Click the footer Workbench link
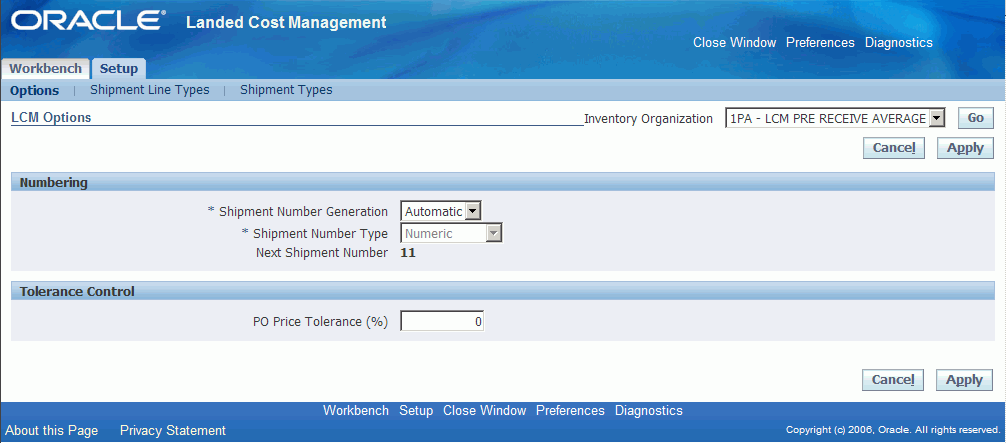 pos(356,410)
